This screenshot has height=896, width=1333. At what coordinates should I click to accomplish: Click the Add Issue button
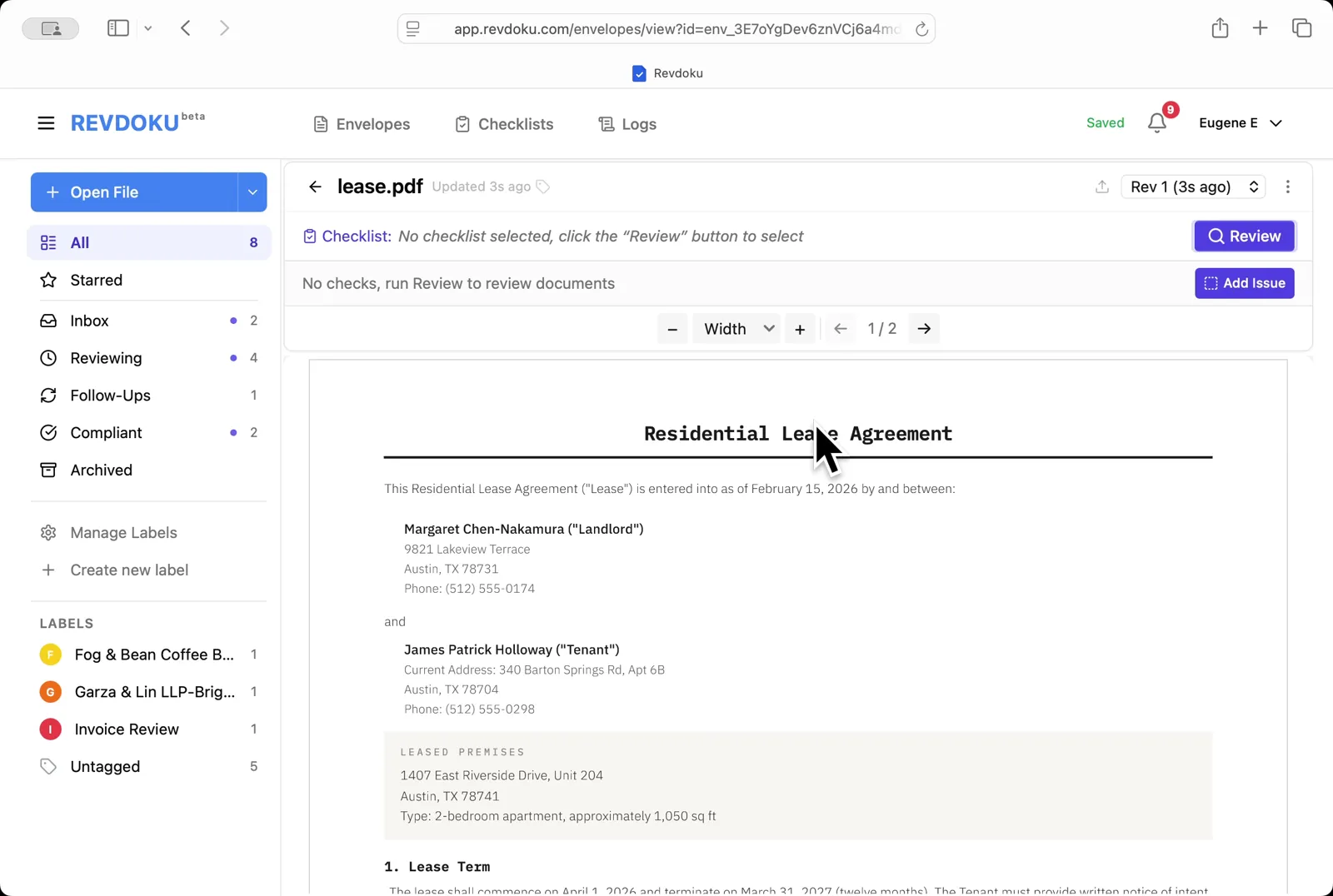[x=1244, y=283]
